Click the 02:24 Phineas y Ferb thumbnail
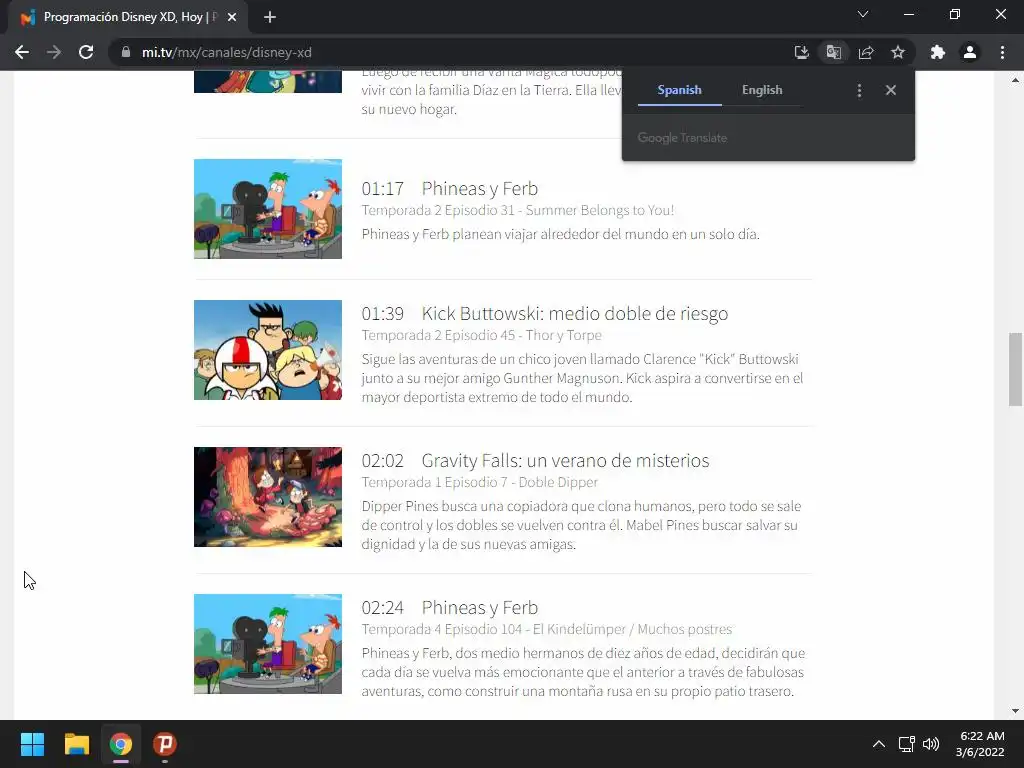The width and height of the screenshot is (1024, 768). tap(268, 644)
